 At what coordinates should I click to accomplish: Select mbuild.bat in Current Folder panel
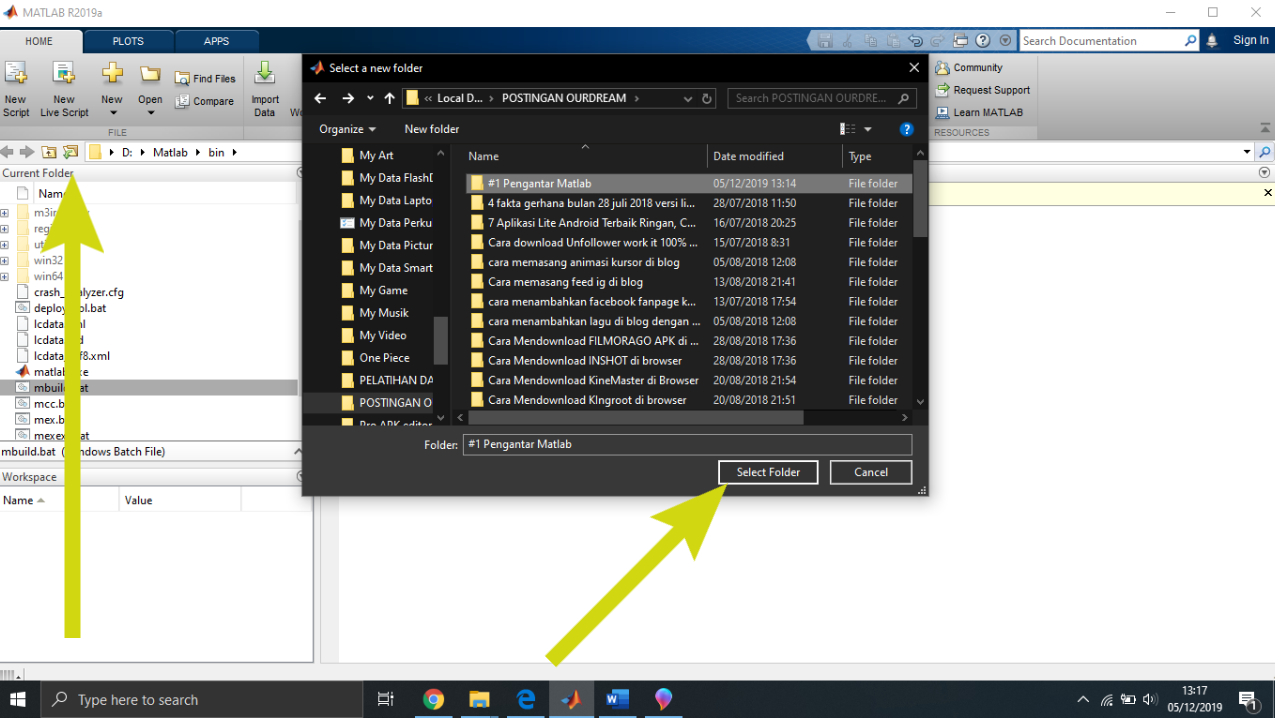click(x=149, y=387)
